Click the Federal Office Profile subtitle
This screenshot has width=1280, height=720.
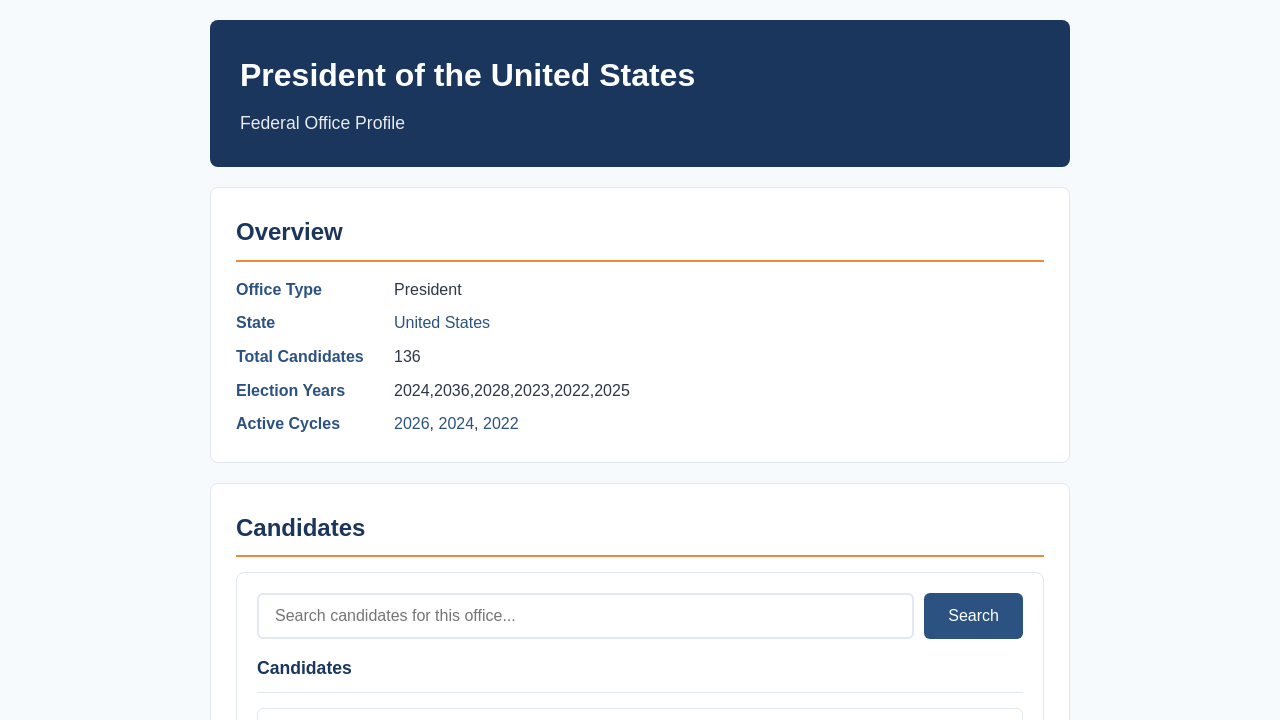pyautogui.click(x=322, y=123)
